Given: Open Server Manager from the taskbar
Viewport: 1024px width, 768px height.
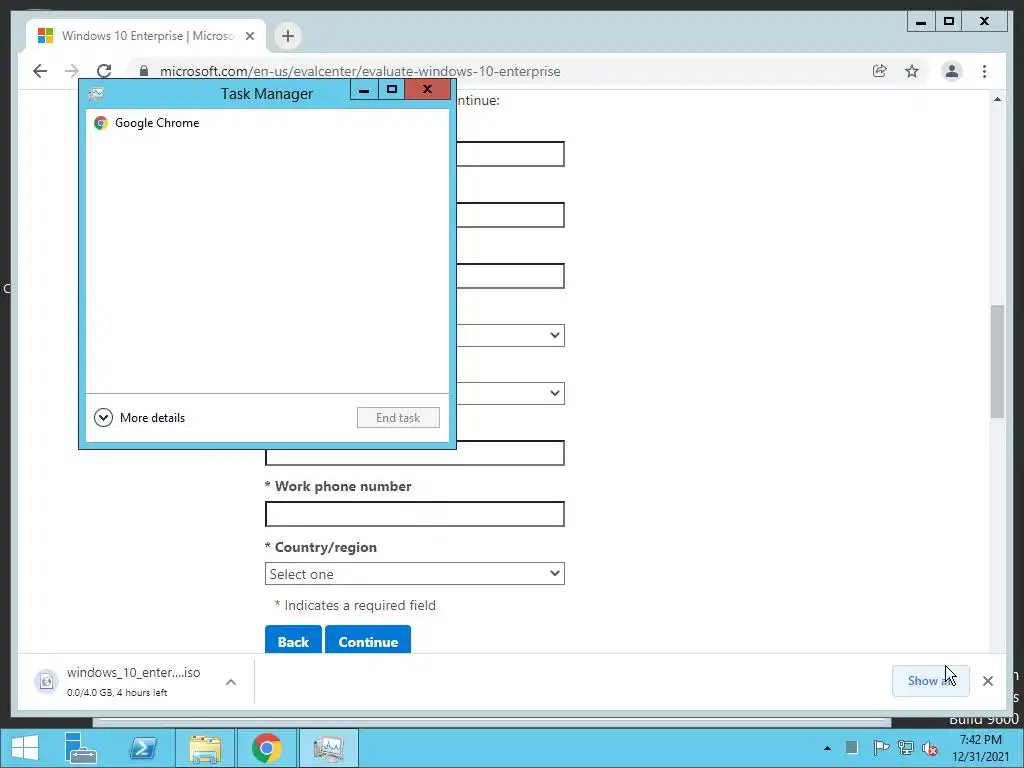Looking at the screenshot, I should 80,748.
